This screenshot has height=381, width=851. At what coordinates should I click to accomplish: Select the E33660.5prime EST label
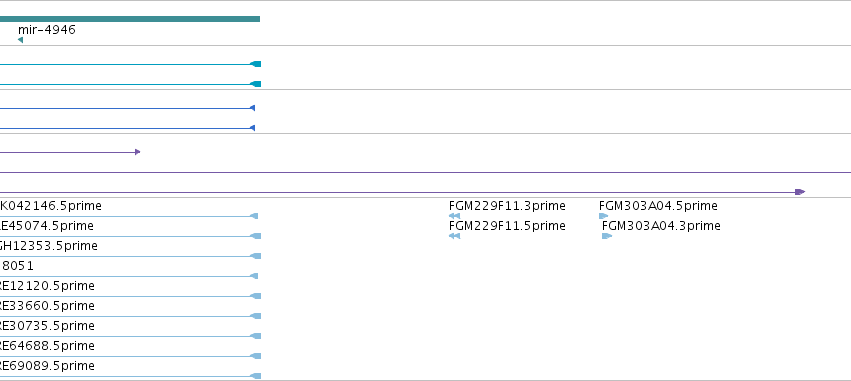(x=47, y=306)
